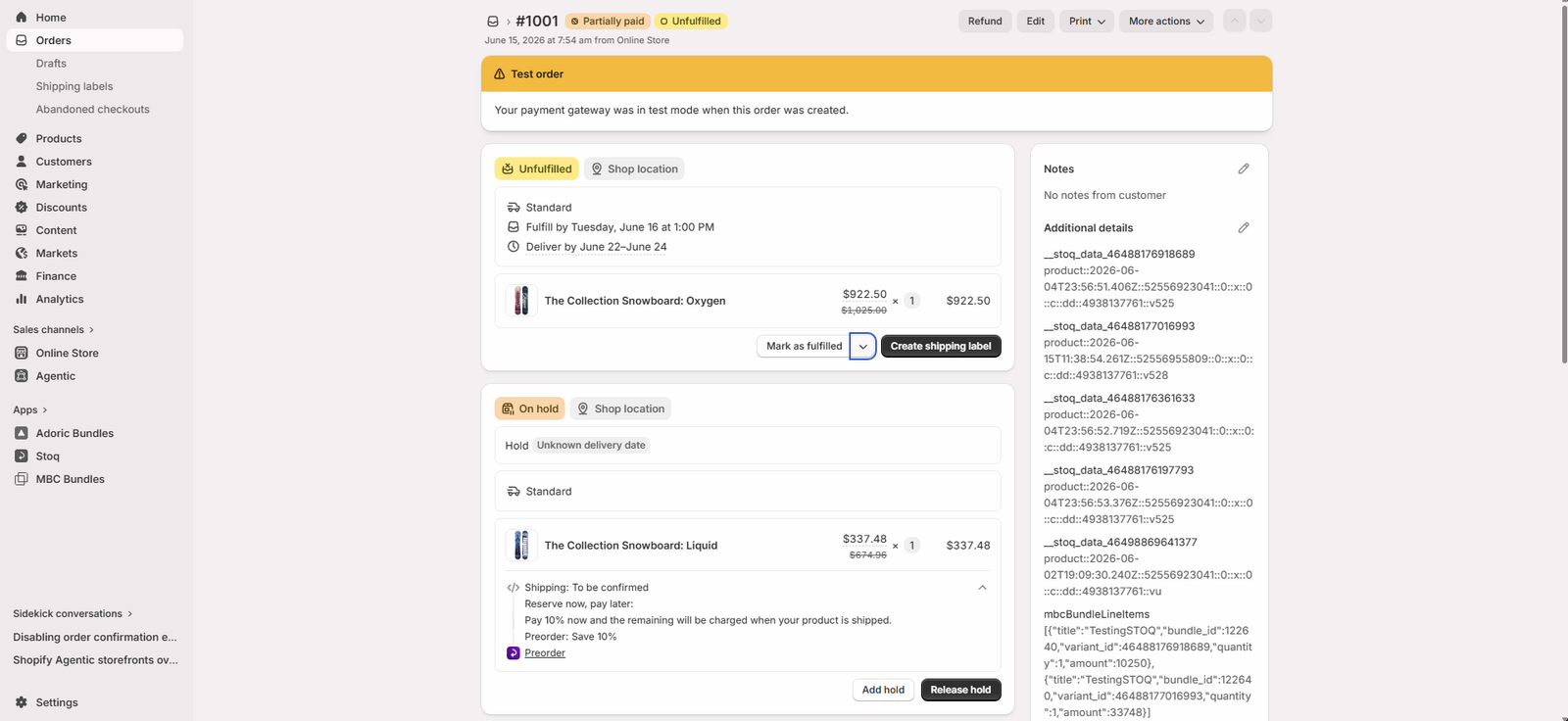Image resolution: width=1568 pixels, height=721 pixels.
Task: Open Disabling order confirmation conversation
Action: click(95, 637)
